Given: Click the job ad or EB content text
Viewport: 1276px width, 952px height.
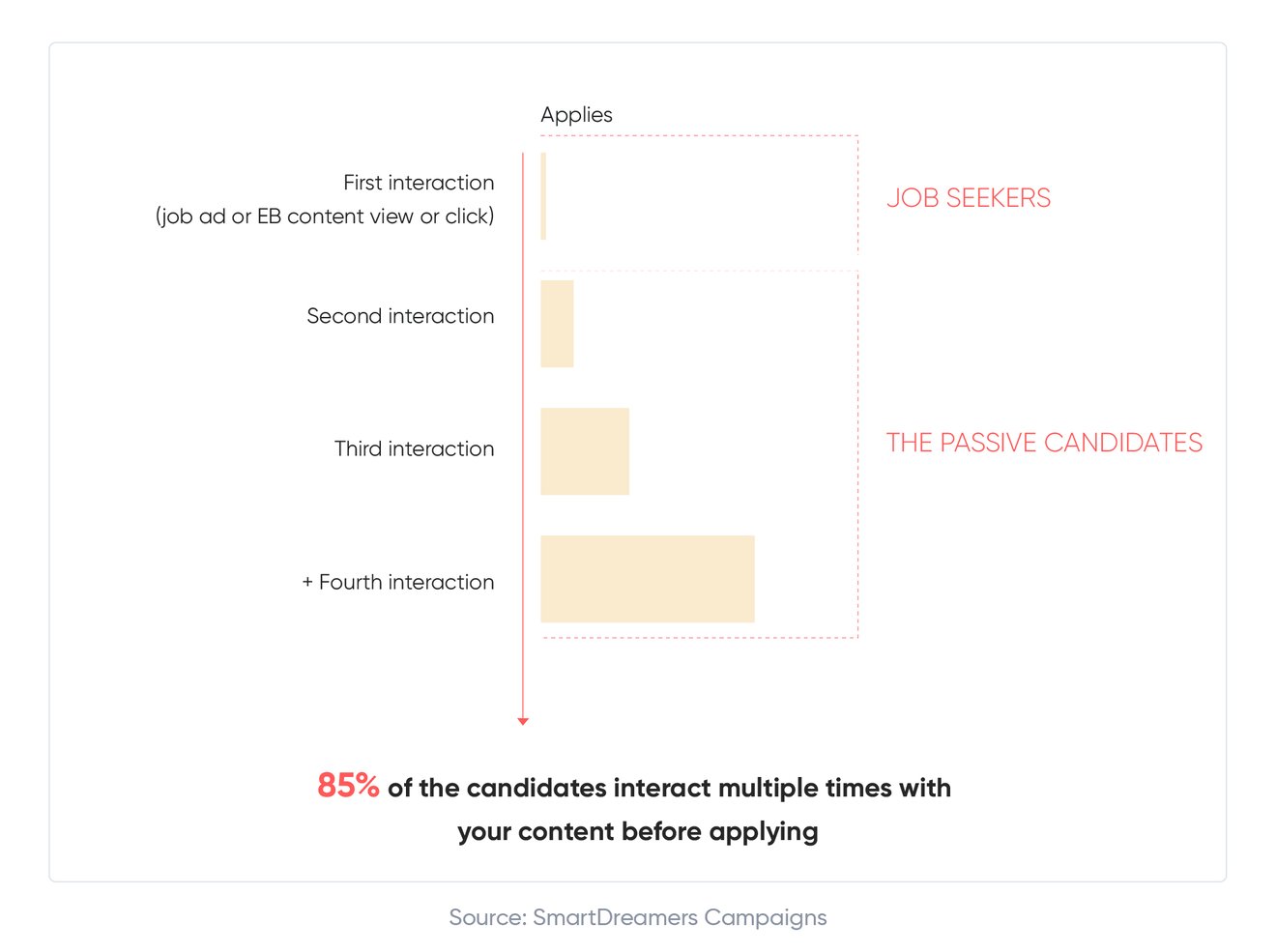Looking at the screenshot, I should (x=325, y=216).
